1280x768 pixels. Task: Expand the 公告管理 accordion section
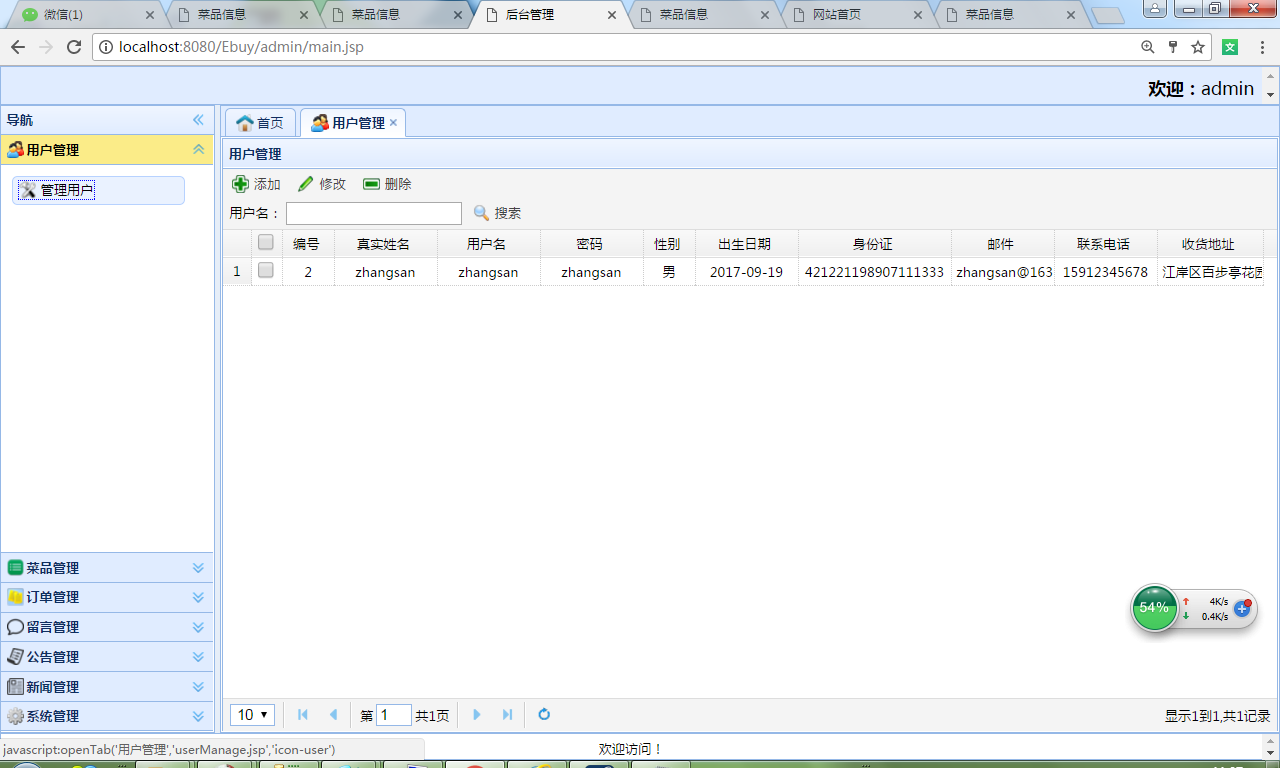(x=198, y=657)
